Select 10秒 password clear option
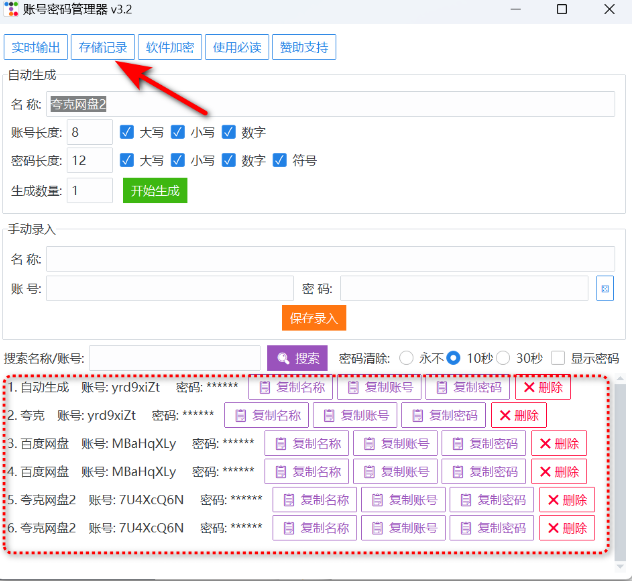 (x=453, y=358)
